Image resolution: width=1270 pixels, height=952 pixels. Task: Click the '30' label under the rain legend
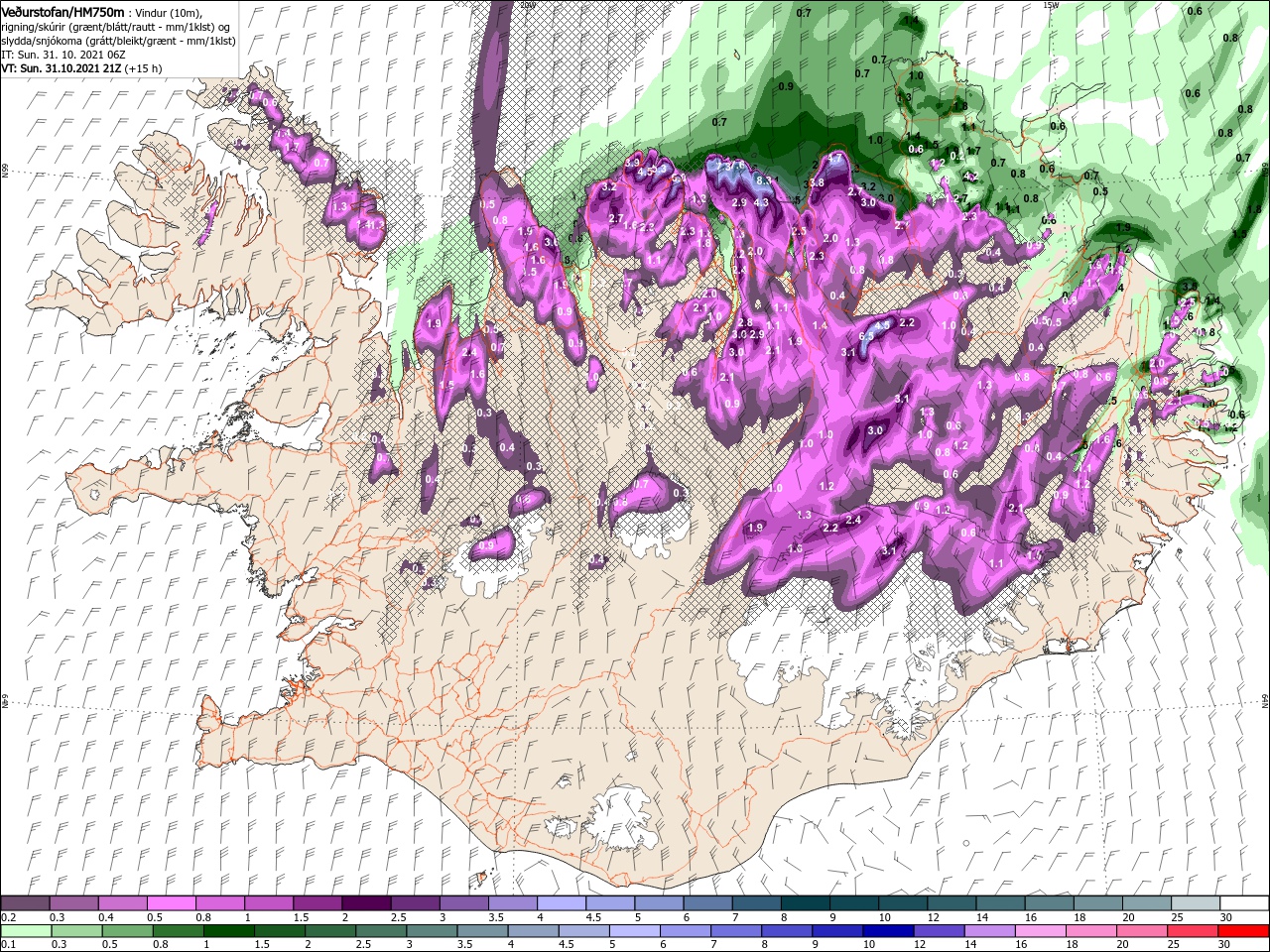pos(1223,944)
